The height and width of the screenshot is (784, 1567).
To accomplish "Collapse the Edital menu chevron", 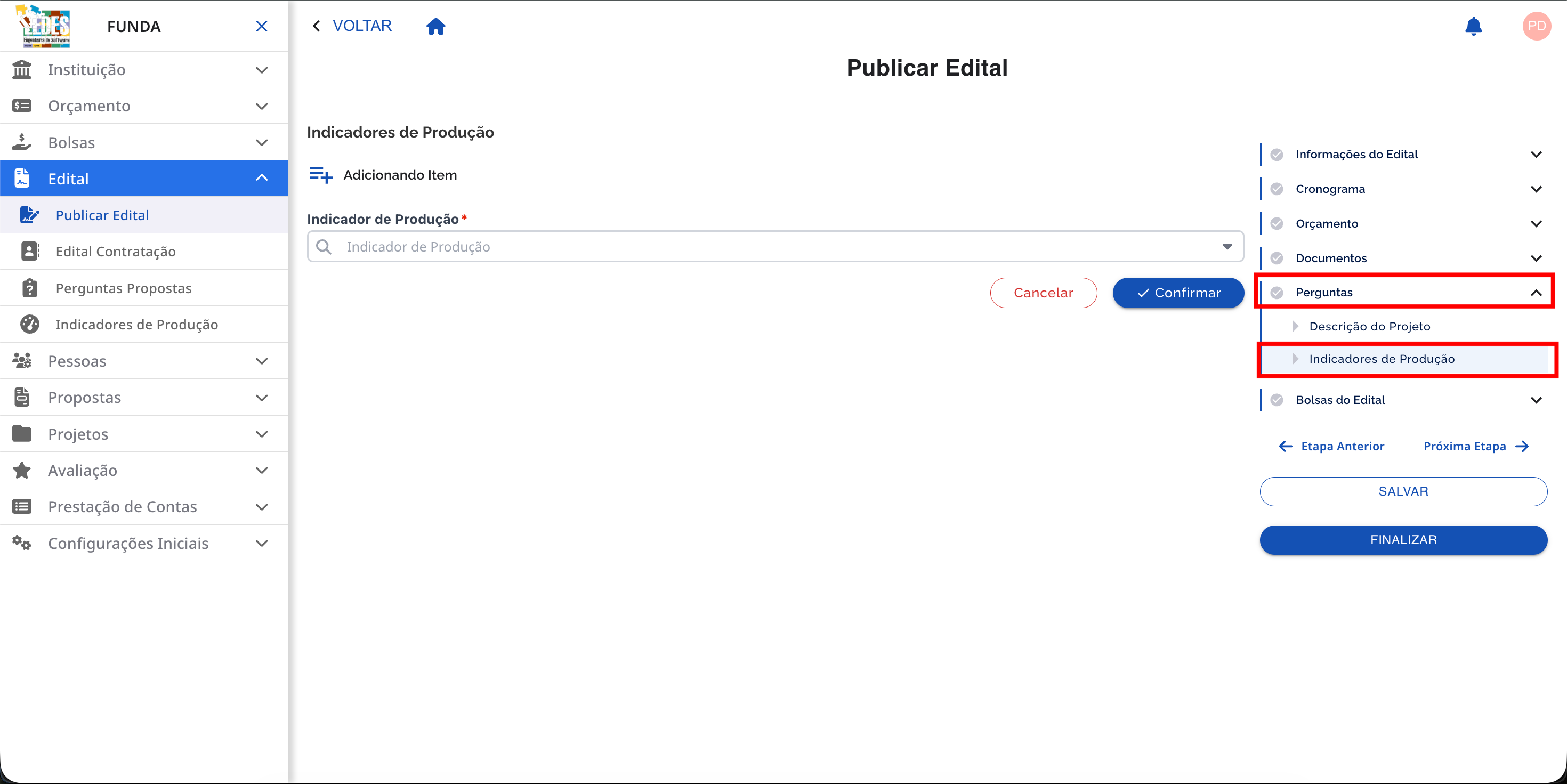I will tap(262, 178).
